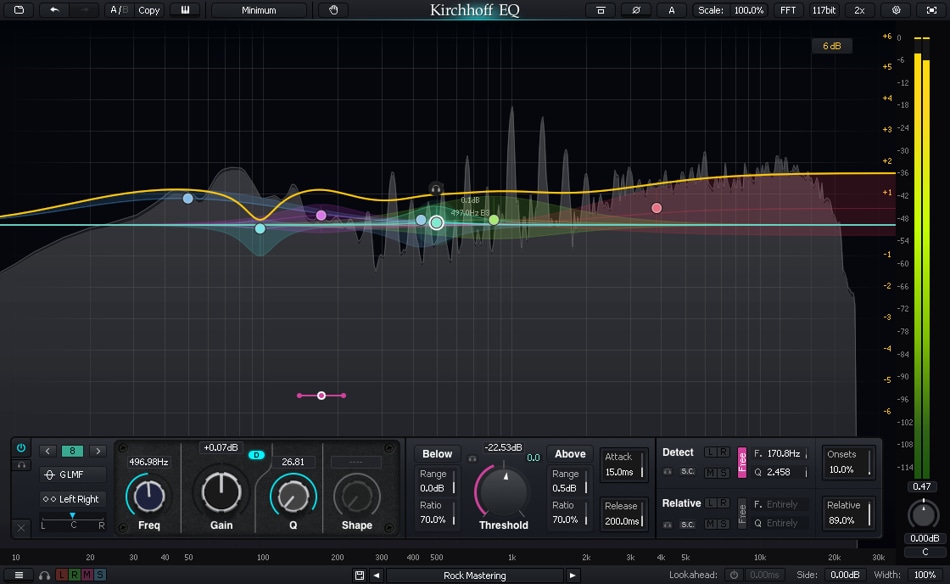Open the 2x oversampling dropdown
The image size is (950, 584).
(859, 10)
